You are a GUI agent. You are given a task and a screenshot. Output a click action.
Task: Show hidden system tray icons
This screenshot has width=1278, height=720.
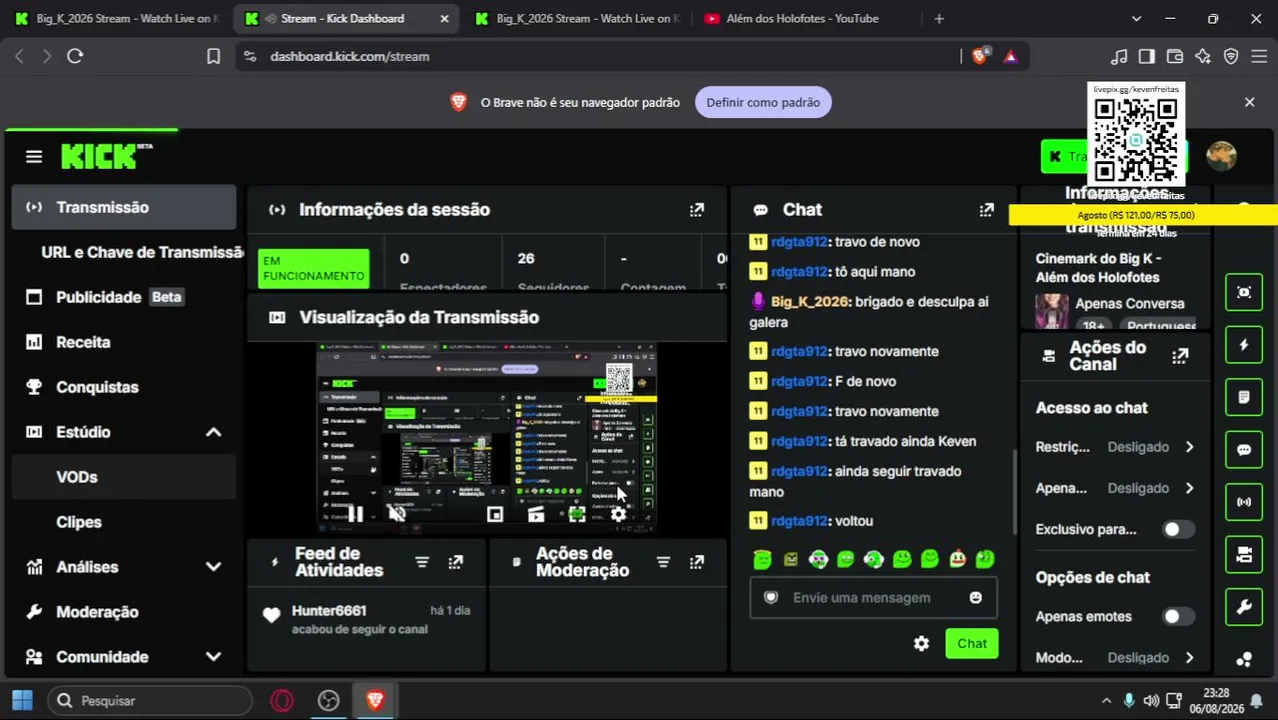coord(1106,701)
